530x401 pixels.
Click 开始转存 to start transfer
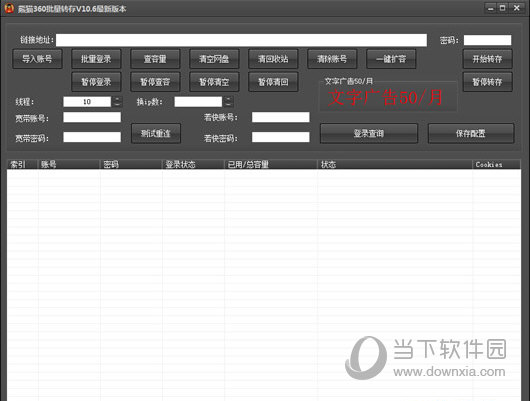(487, 59)
